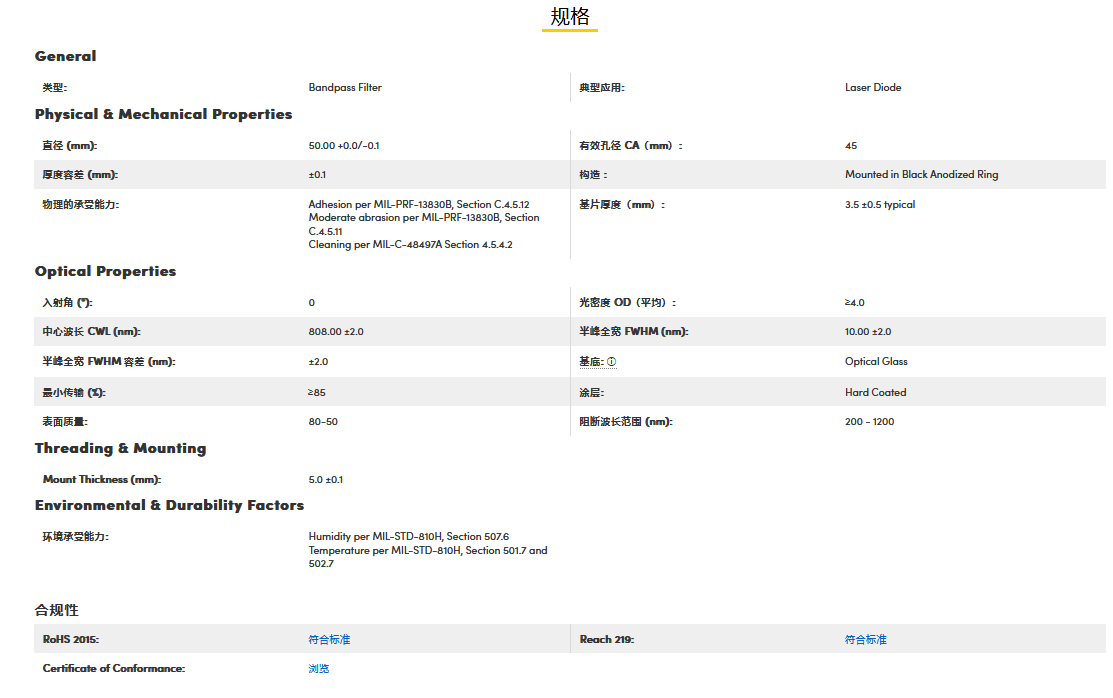Open the RoHS 2015 符合标准 link
The height and width of the screenshot is (698, 1113).
329,640
